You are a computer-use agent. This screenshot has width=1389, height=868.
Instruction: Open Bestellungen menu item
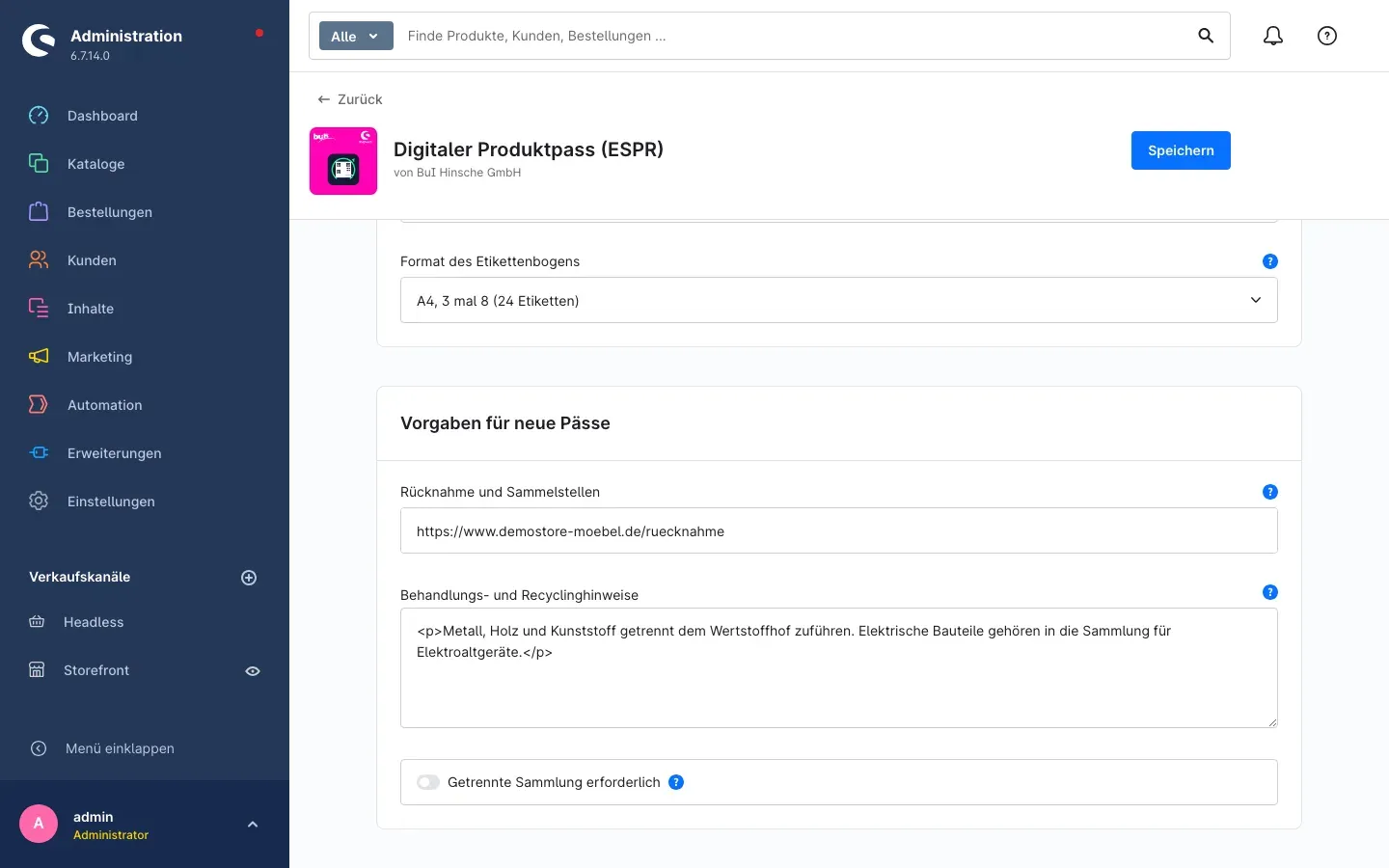point(110,212)
